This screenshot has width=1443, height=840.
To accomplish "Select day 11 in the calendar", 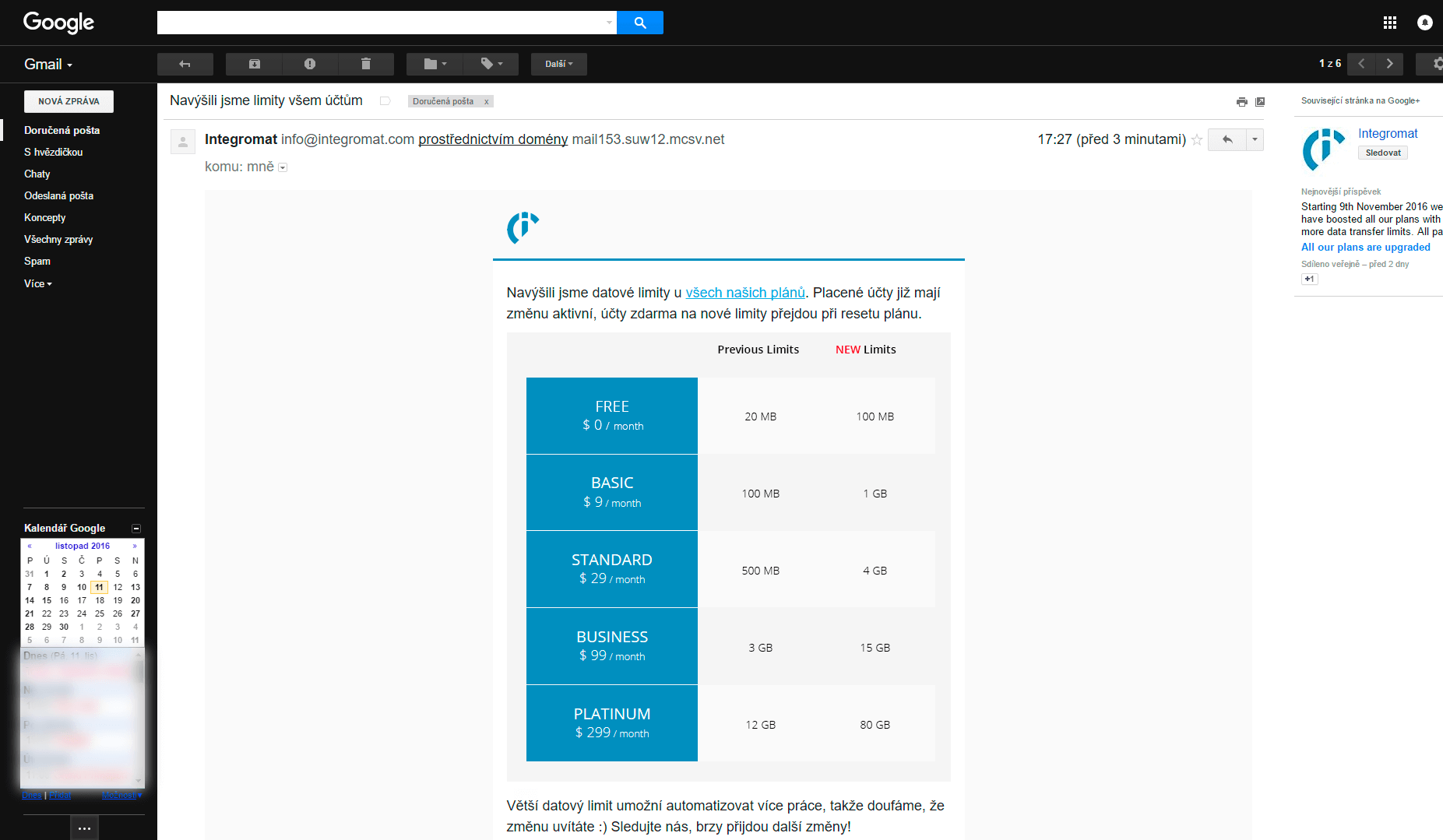I will pos(99,588).
